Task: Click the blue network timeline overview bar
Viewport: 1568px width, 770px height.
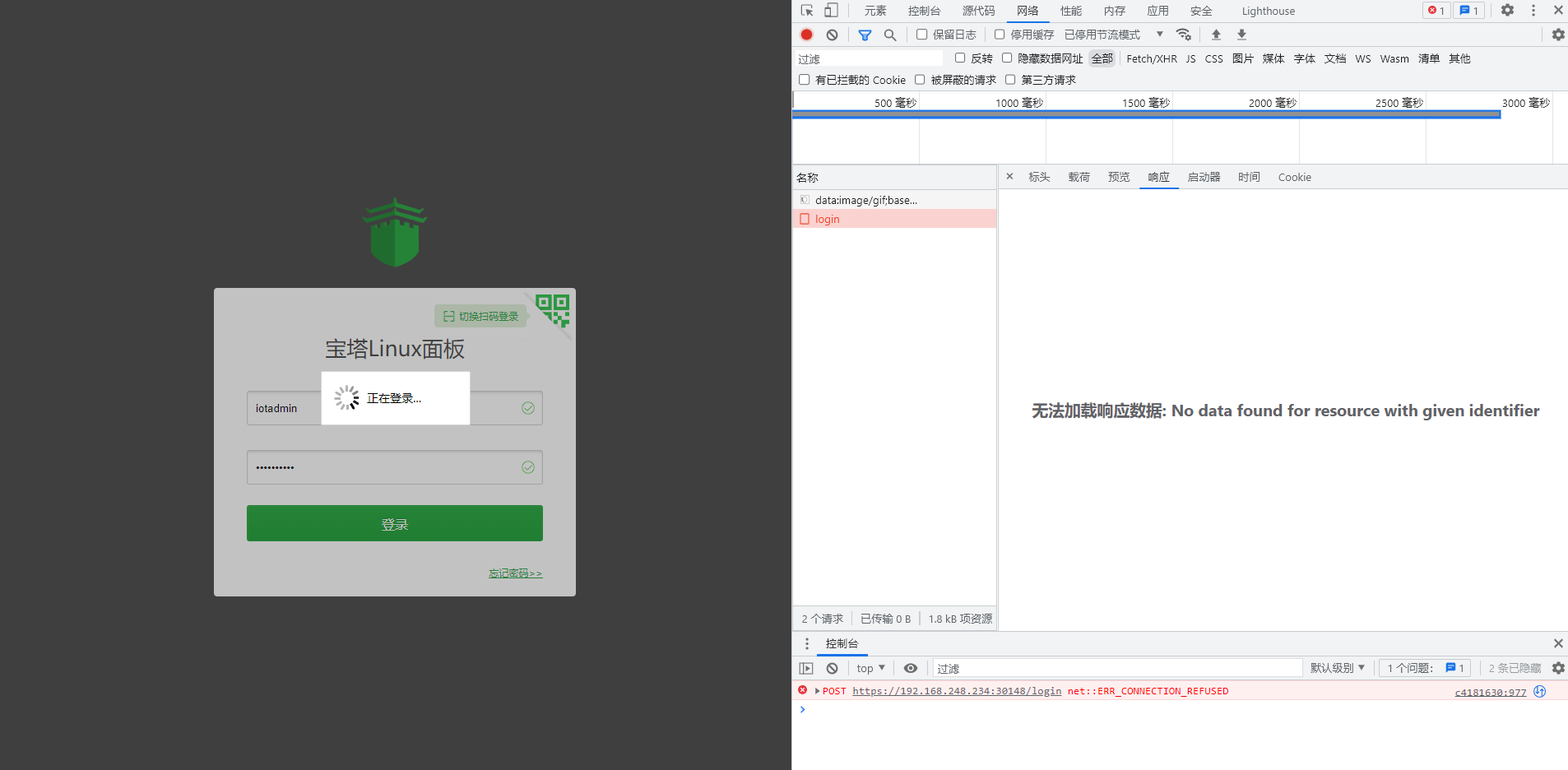Action: pyautogui.click(x=1146, y=114)
